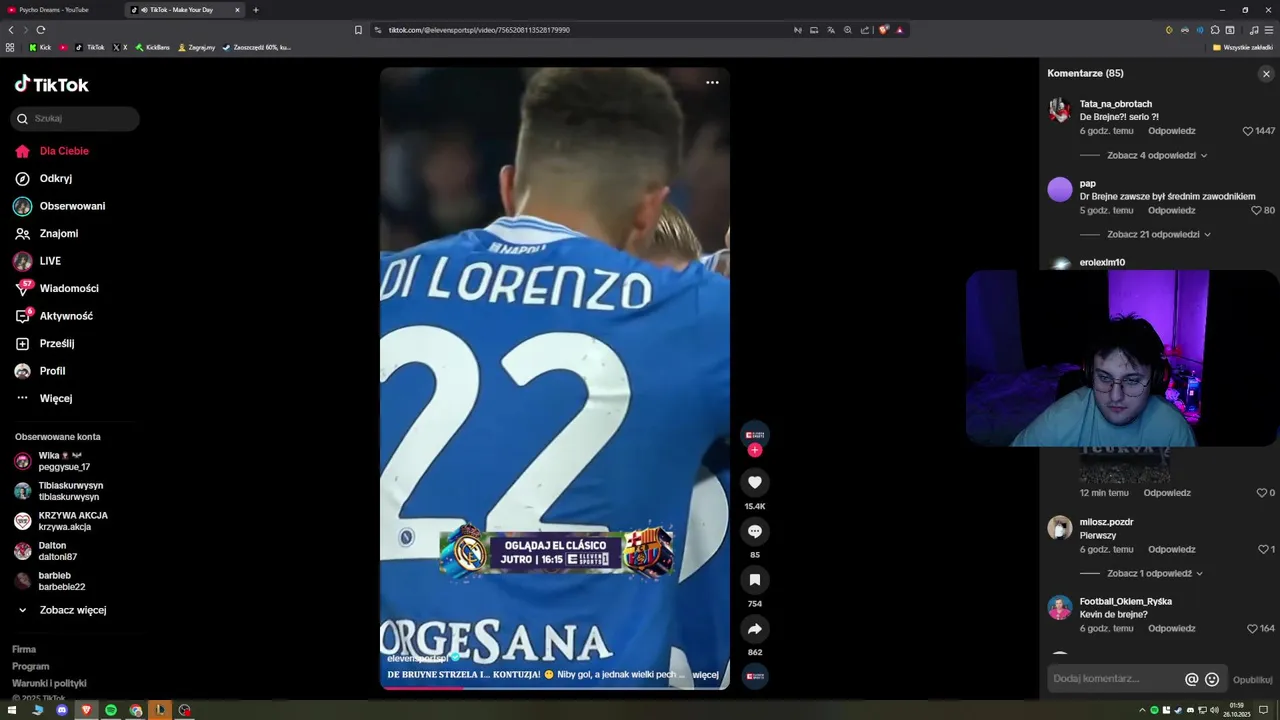Viewport: 1280px width, 720px height.
Task: Expand Zobacz 4 odpowiedzi replies
Action: click(x=1157, y=155)
